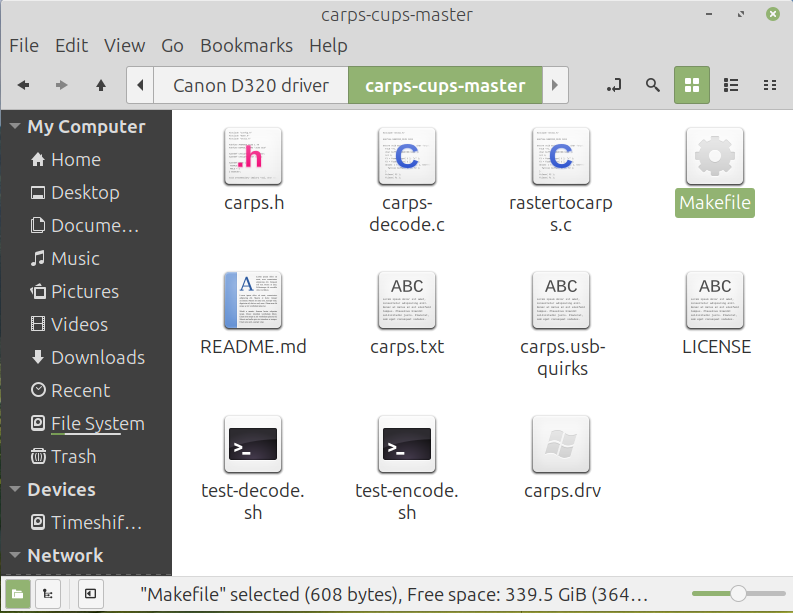Image resolution: width=793 pixels, height=613 pixels.
Task: Go back with the left arrow button
Action: pyautogui.click(x=23, y=85)
